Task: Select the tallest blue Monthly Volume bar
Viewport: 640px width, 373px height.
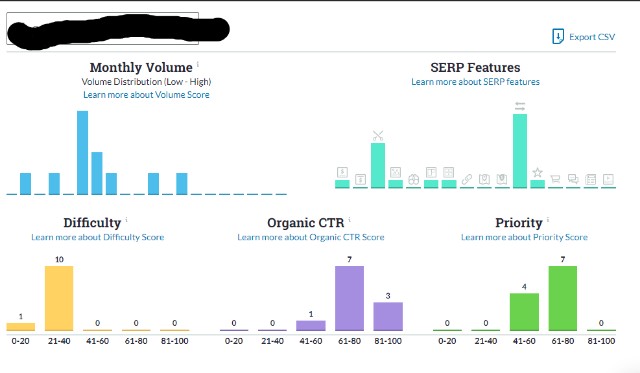Action: point(82,153)
